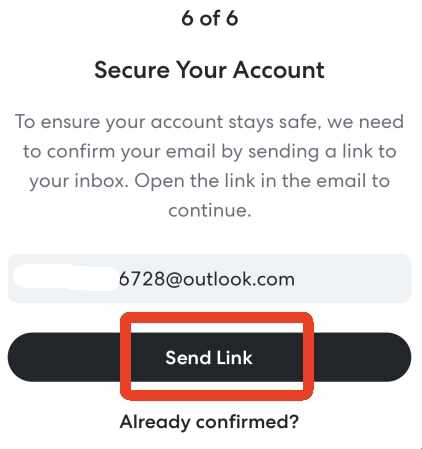Screen dimensions: 422x449
Task: Open the Already confirmed? link
Action: coord(209,422)
